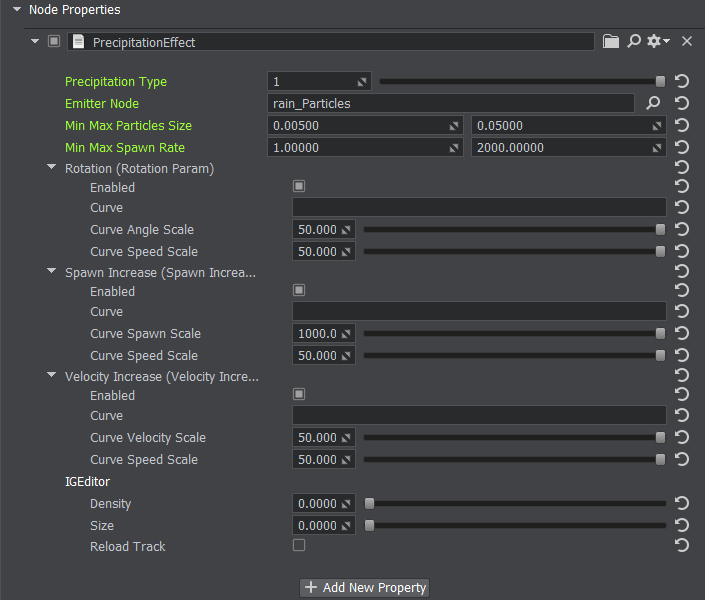Open the gear settings menu
The width and height of the screenshot is (705, 600).
[658, 41]
